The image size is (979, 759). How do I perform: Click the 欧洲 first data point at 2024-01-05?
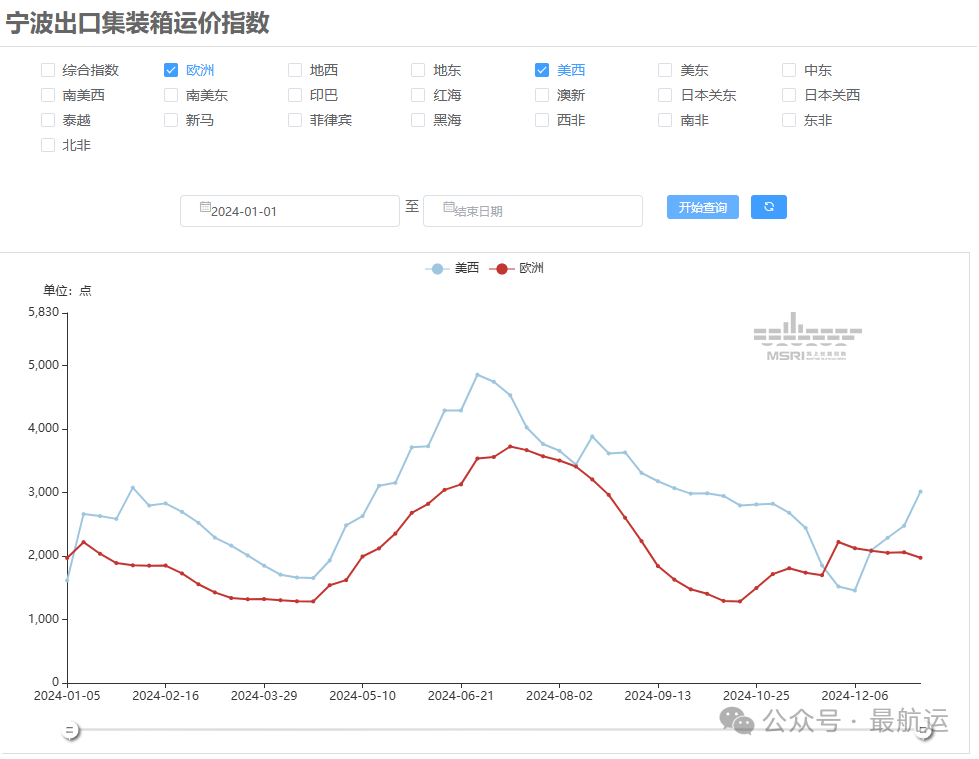[x=67, y=558]
